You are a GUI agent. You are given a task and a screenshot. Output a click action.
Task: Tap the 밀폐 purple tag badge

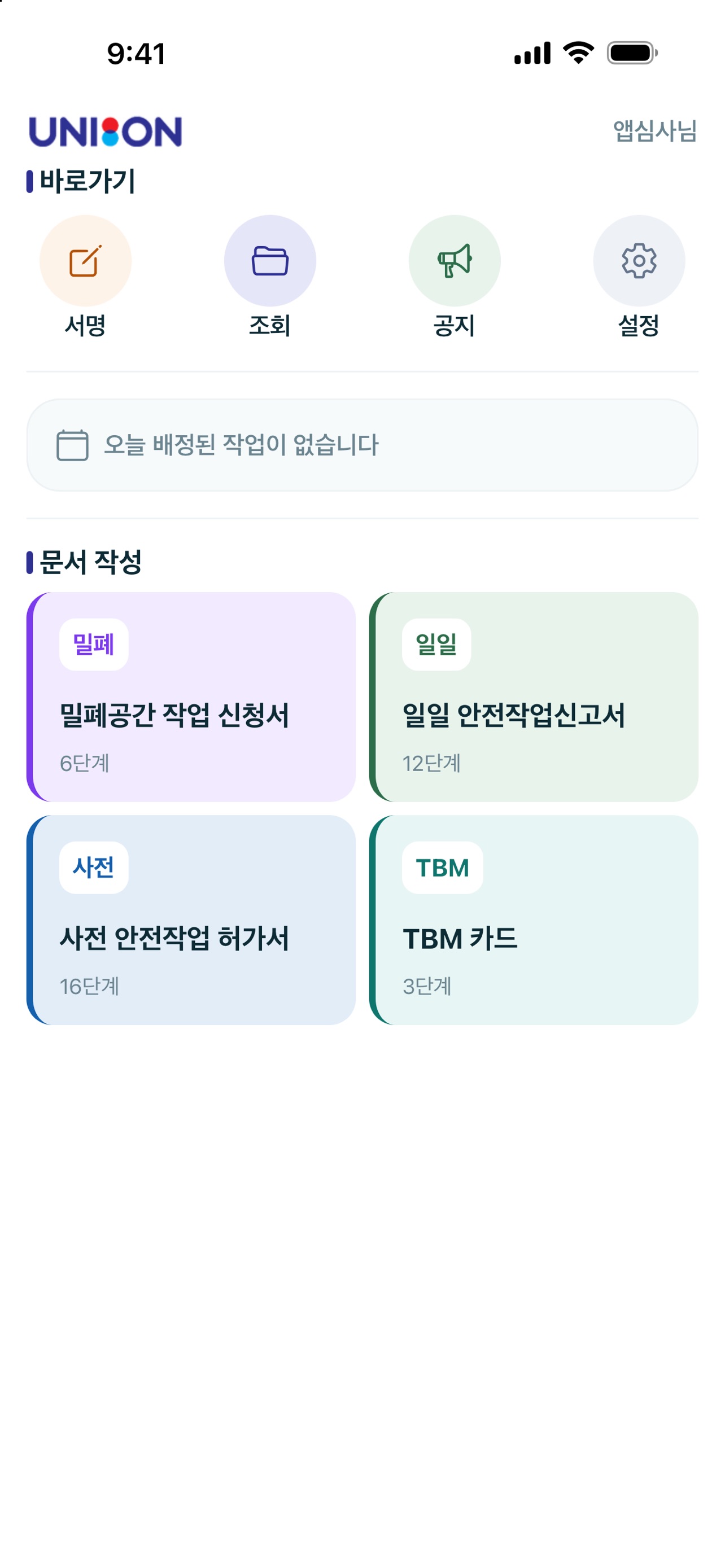click(x=94, y=645)
